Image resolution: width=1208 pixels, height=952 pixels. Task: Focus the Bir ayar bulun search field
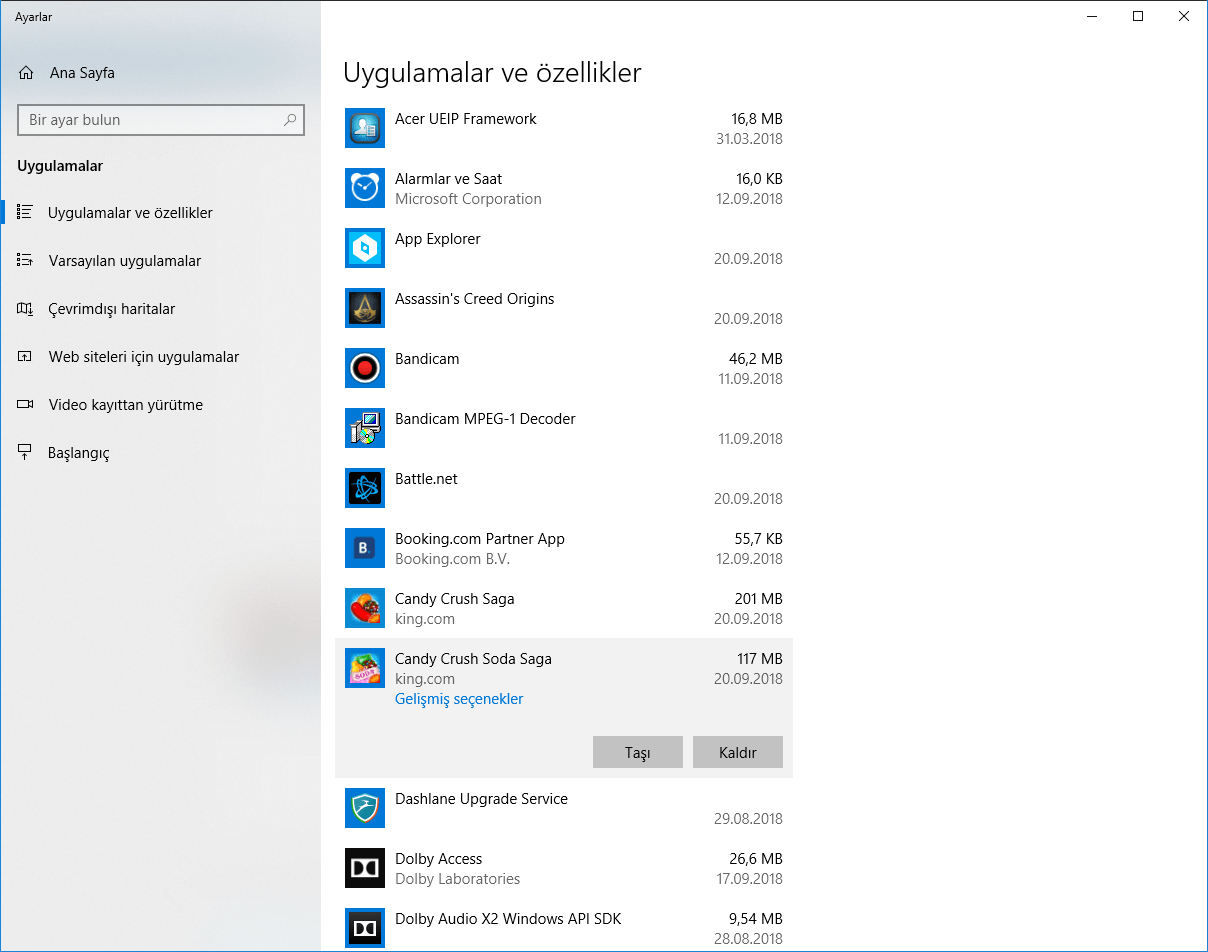pyautogui.click(x=161, y=120)
